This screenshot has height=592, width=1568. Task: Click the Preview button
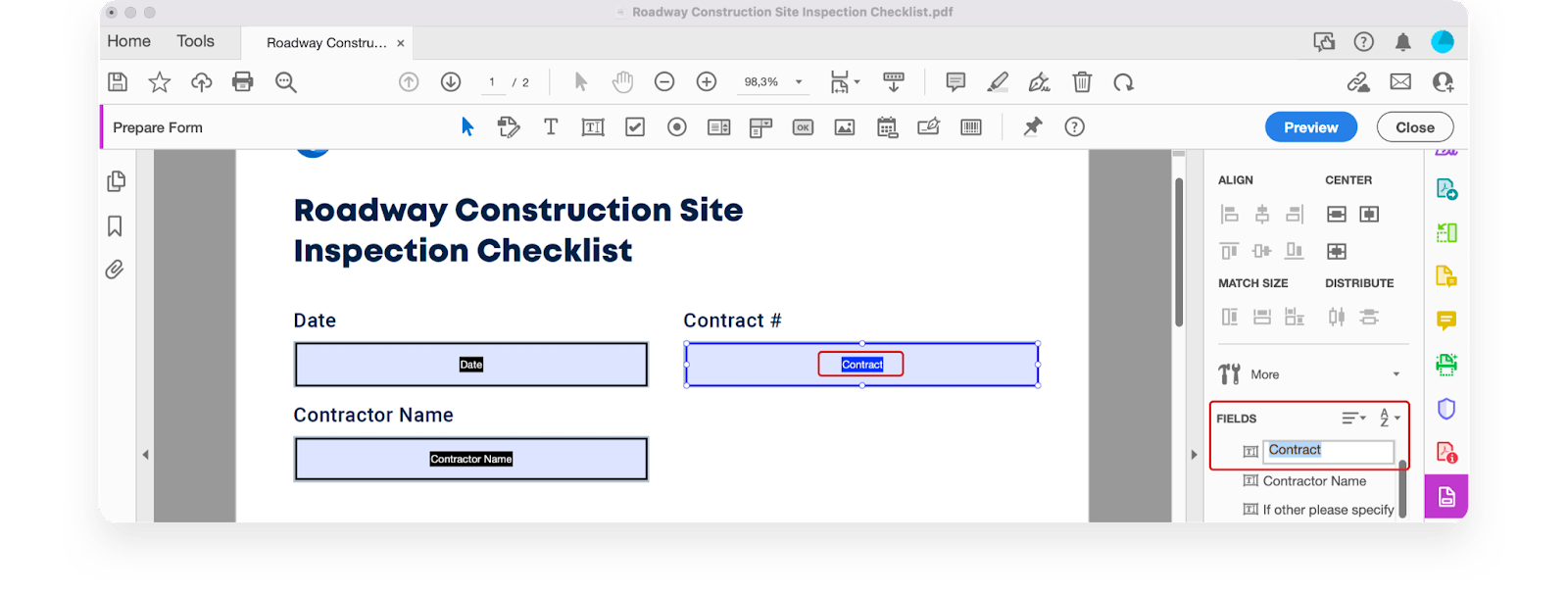pos(1310,127)
